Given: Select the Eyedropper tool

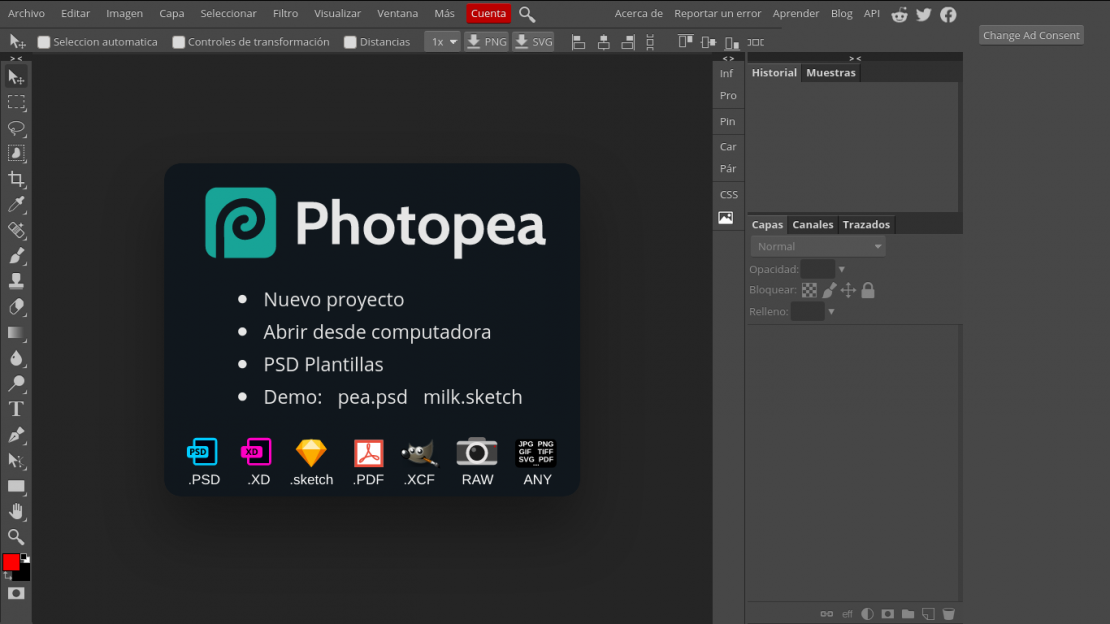Looking at the screenshot, I should [15, 204].
